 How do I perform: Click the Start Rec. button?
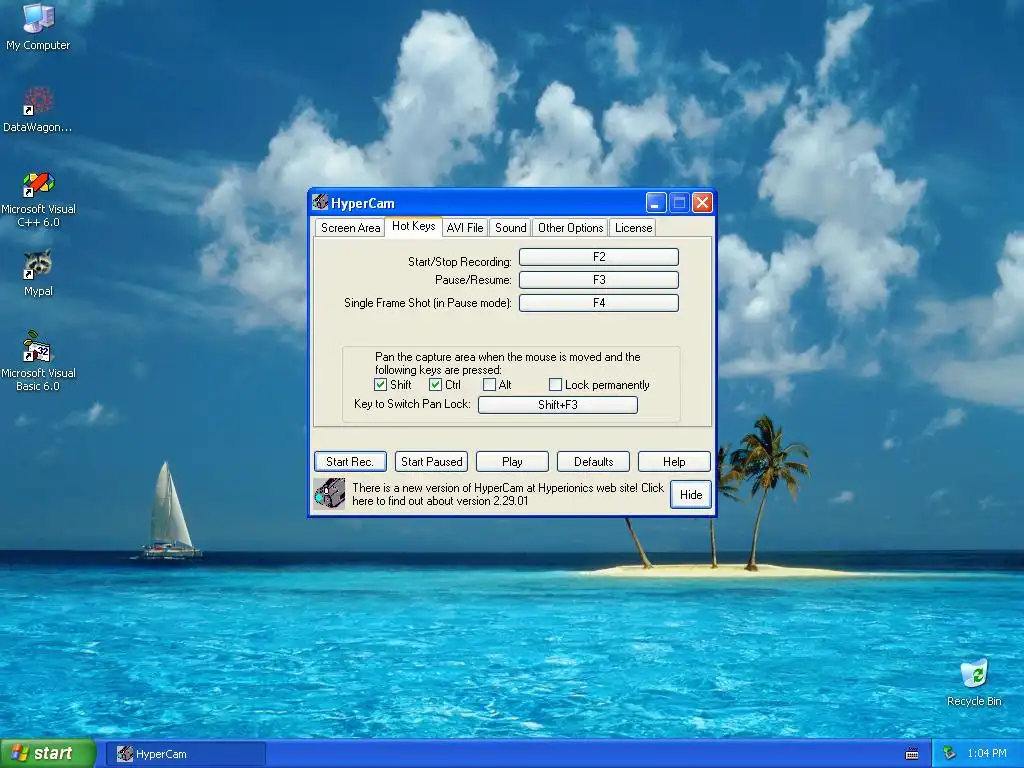click(x=350, y=462)
